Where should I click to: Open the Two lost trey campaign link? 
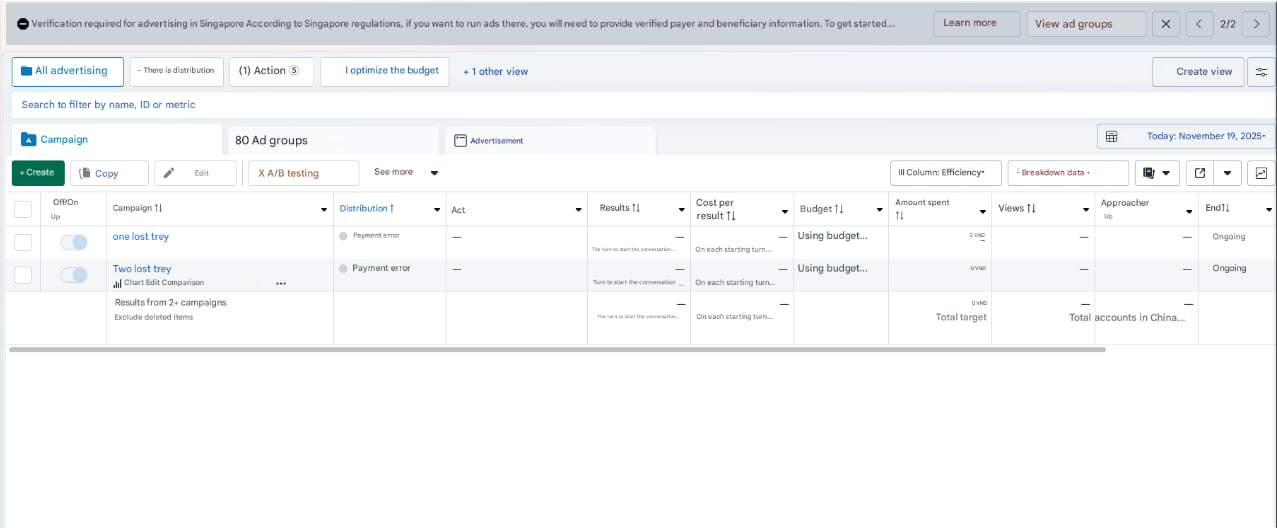142,269
